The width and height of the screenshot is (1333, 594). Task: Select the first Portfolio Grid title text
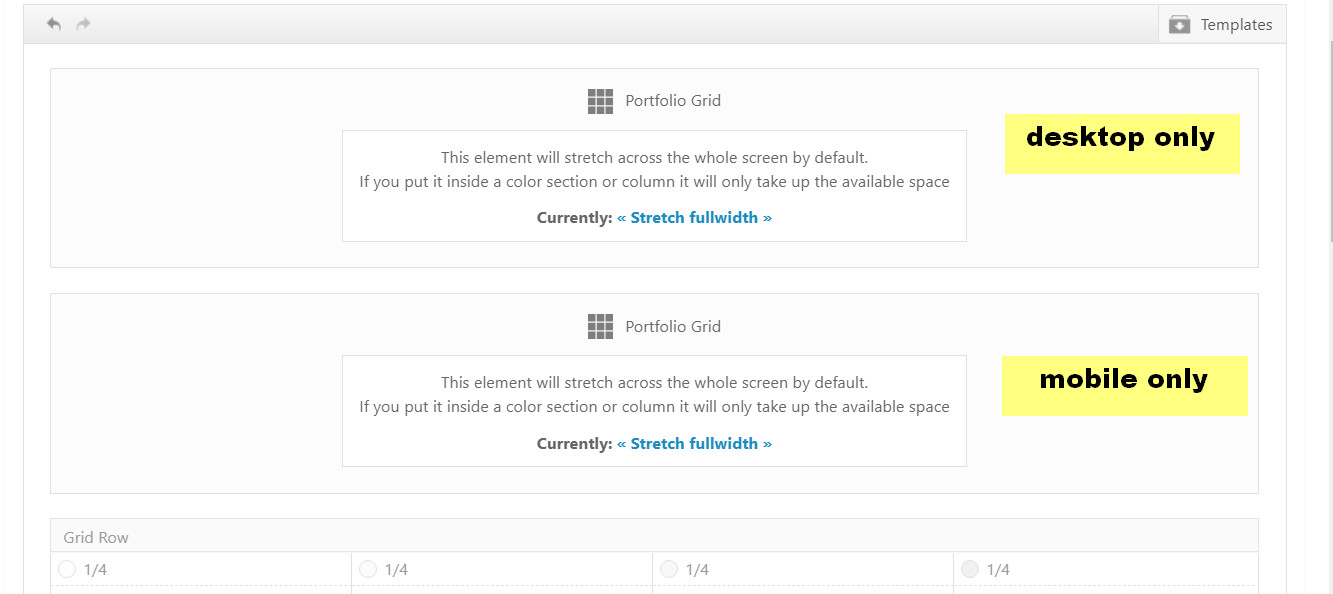click(673, 101)
